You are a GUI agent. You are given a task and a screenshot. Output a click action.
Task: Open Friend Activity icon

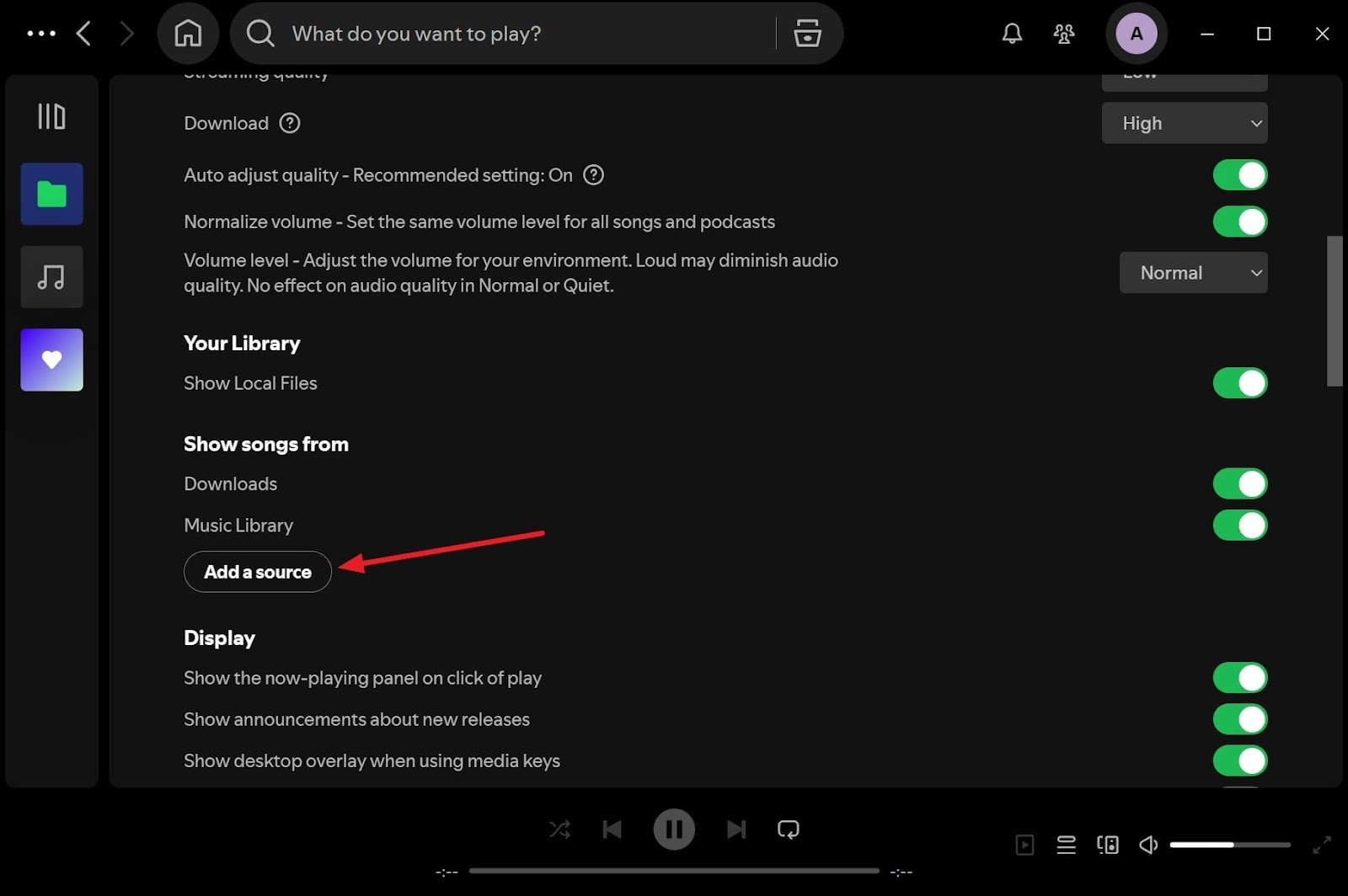(x=1064, y=34)
